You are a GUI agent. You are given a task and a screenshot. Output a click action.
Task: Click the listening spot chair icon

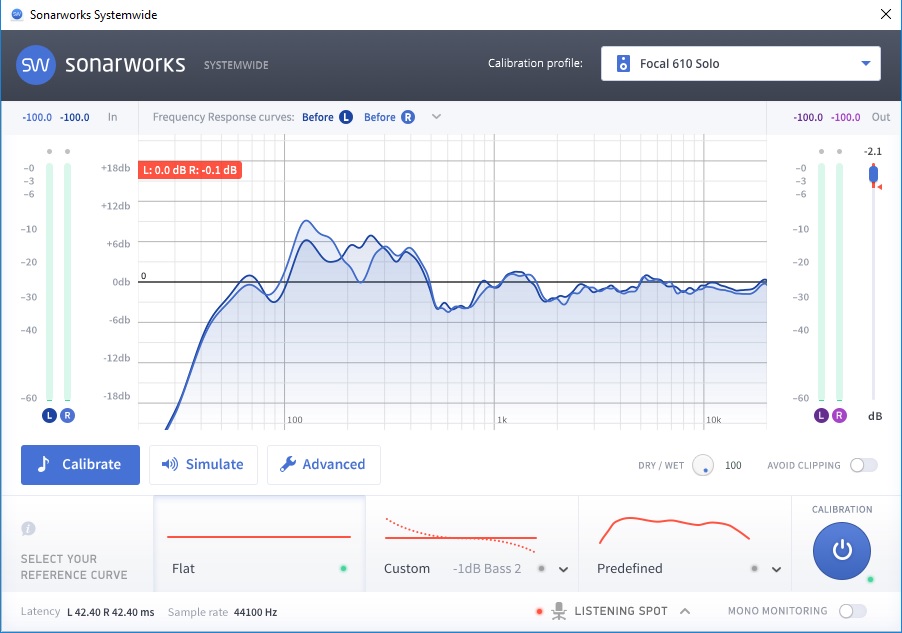(x=559, y=611)
